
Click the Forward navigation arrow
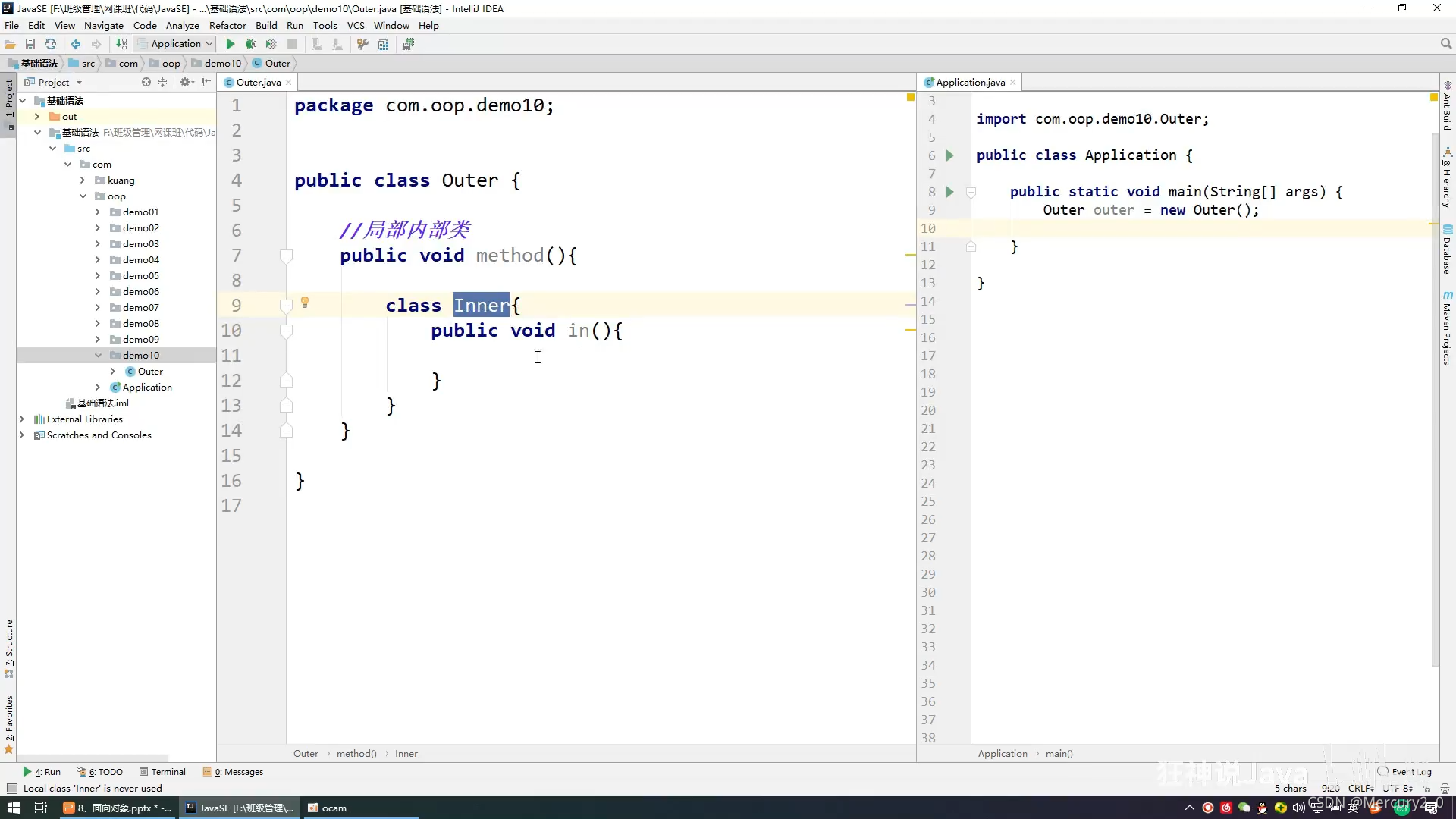[x=96, y=44]
